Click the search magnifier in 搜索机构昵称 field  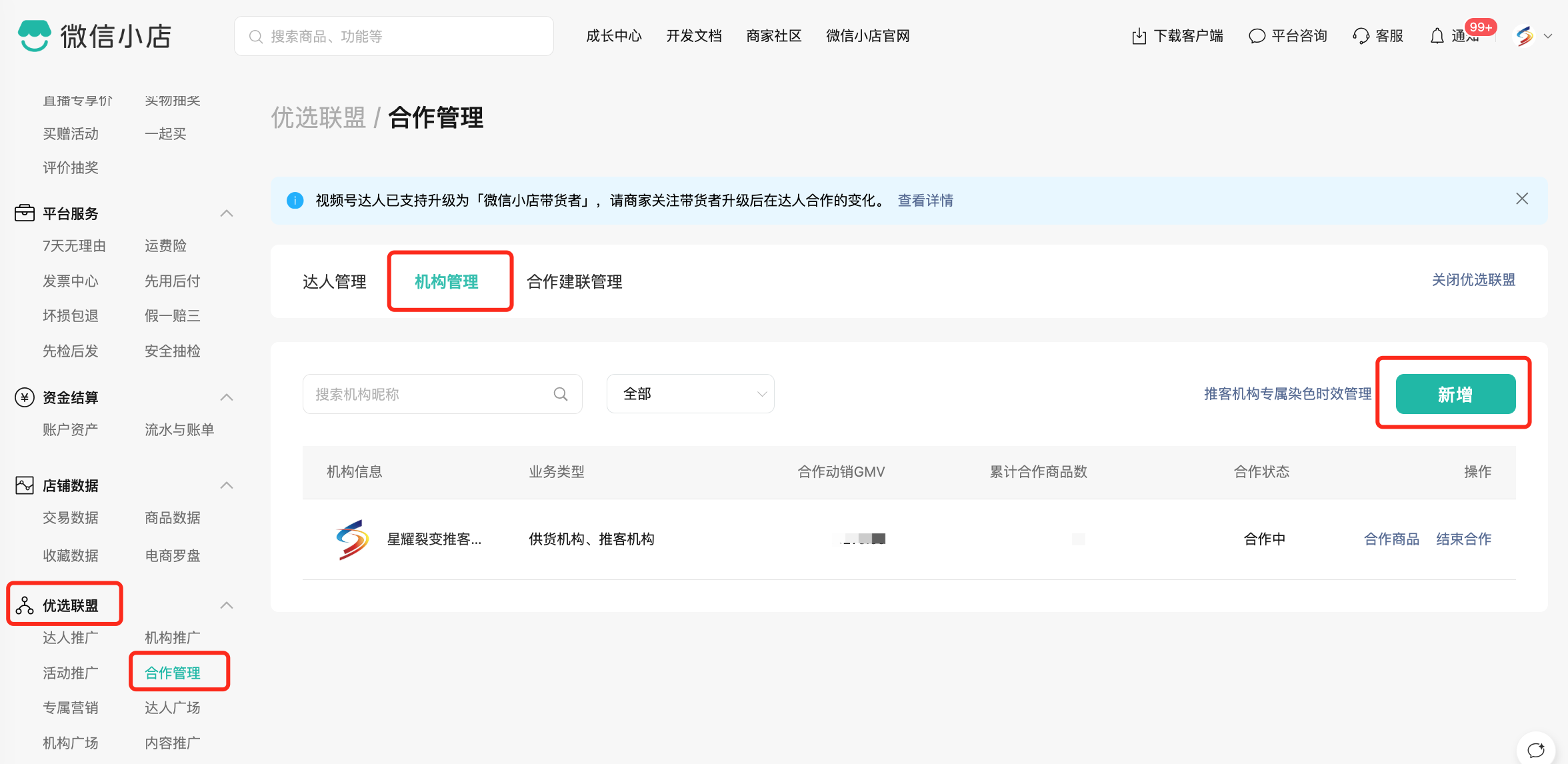[x=561, y=394]
